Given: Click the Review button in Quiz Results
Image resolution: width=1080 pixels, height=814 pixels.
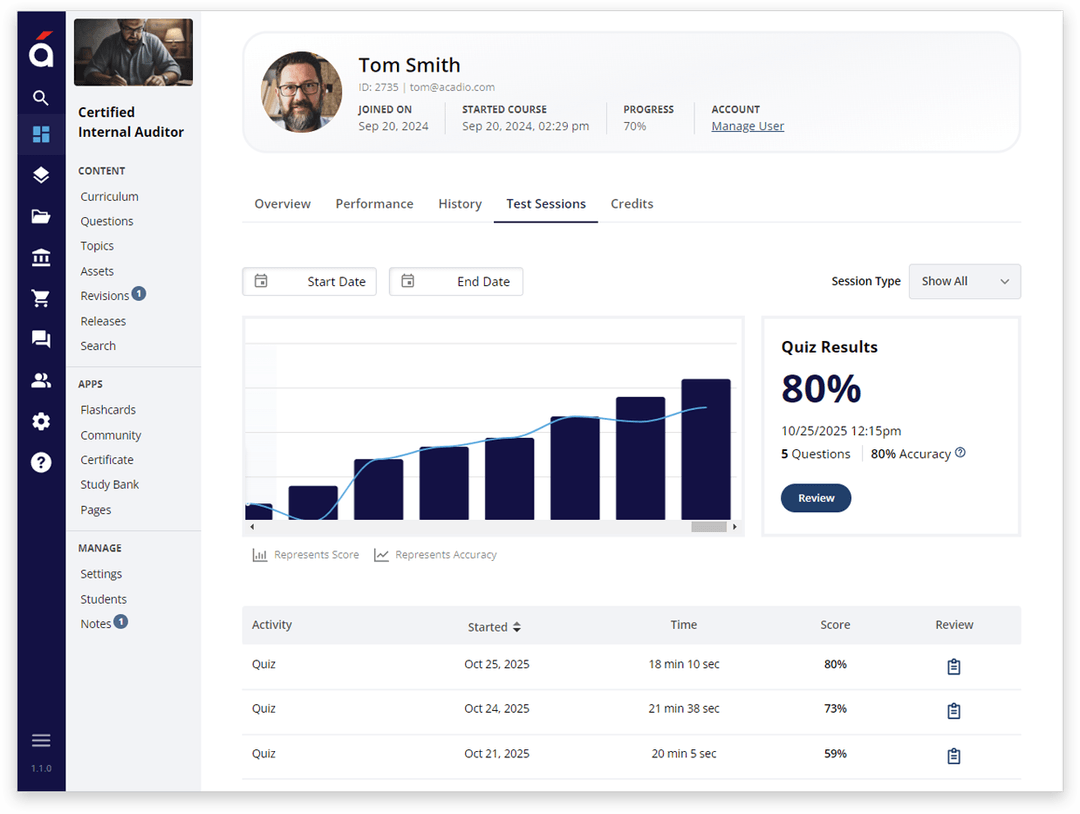Looking at the screenshot, I should pos(815,498).
